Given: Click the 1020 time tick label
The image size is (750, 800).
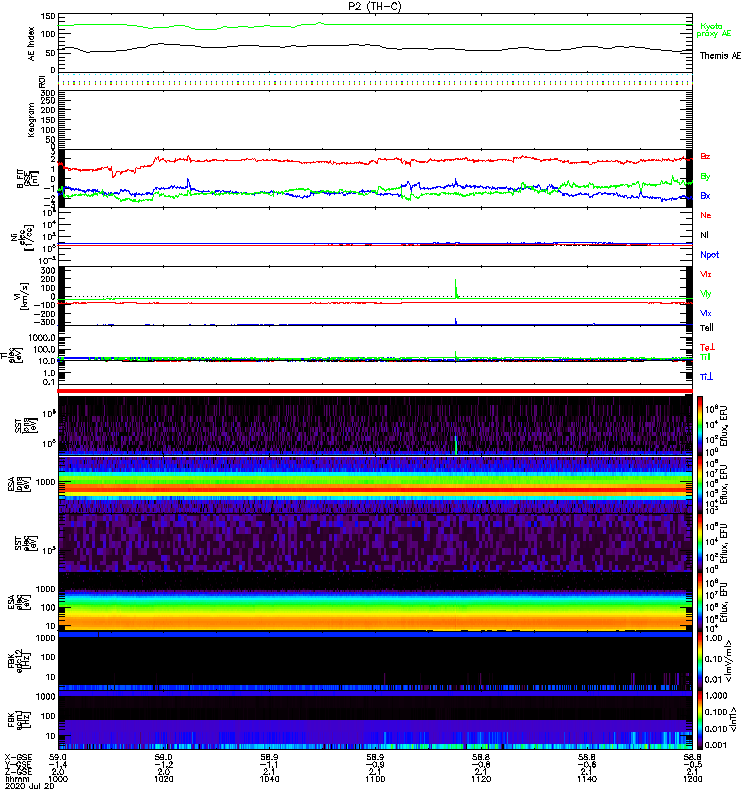Looking at the screenshot, I should pos(163,779).
